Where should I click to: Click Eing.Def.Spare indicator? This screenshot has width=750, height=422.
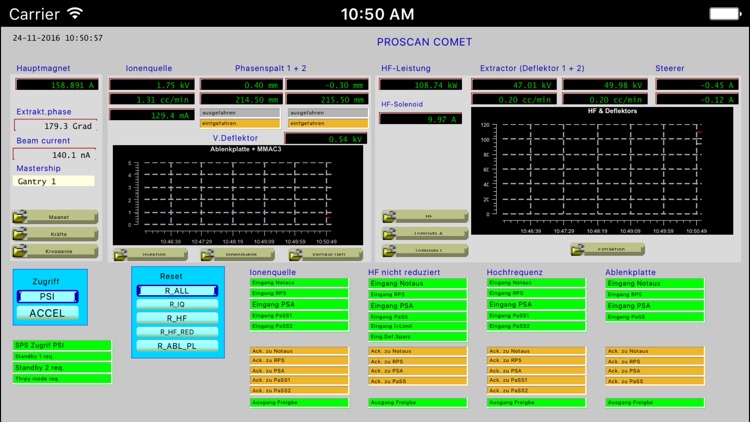(x=418, y=337)
